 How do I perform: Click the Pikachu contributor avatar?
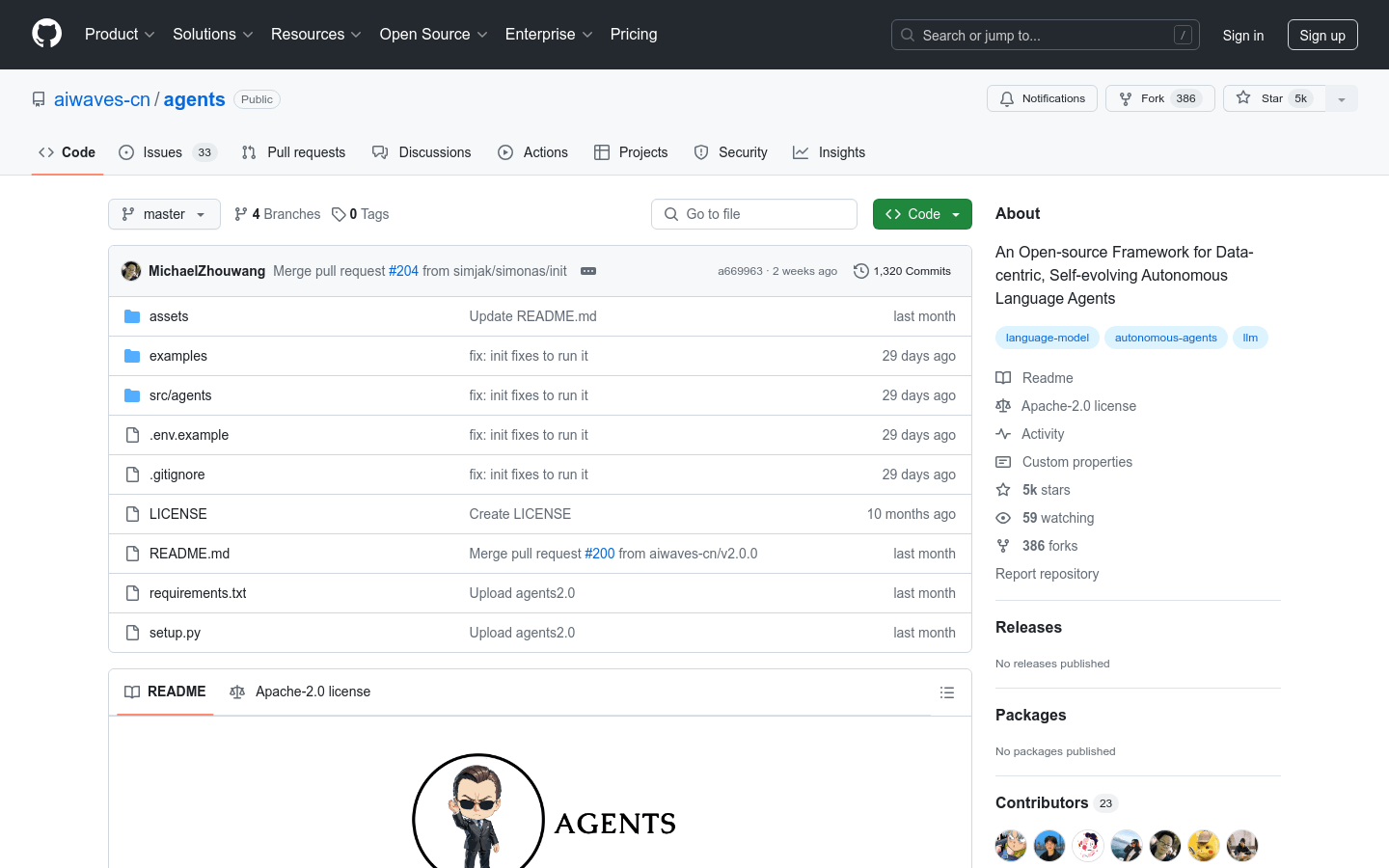[1204, 846]
